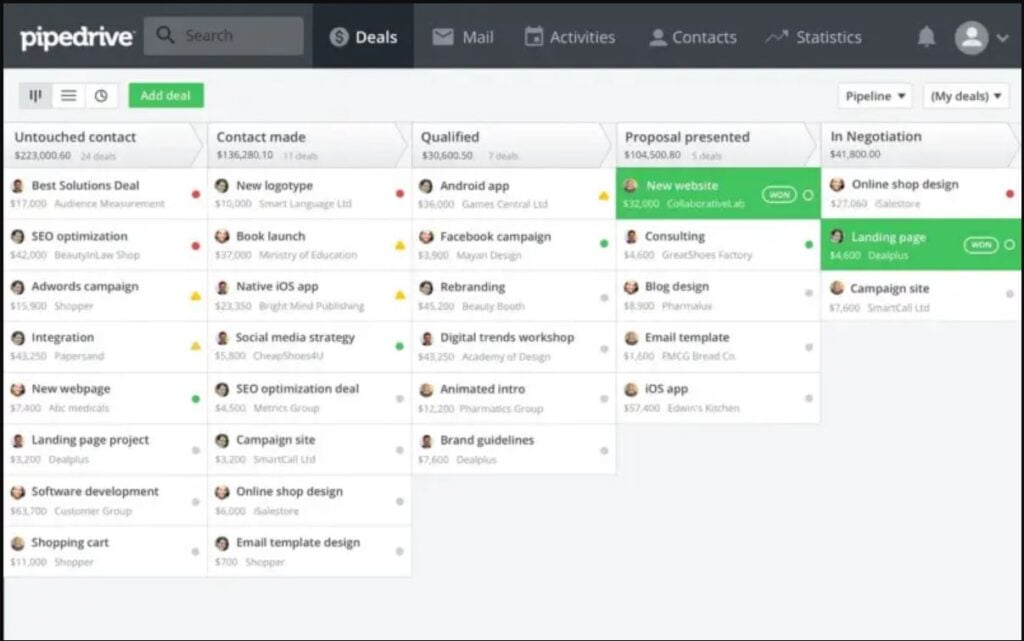The image size is (1024, 641).
Task: Open the Statistics tab
Action: [814, 37]
